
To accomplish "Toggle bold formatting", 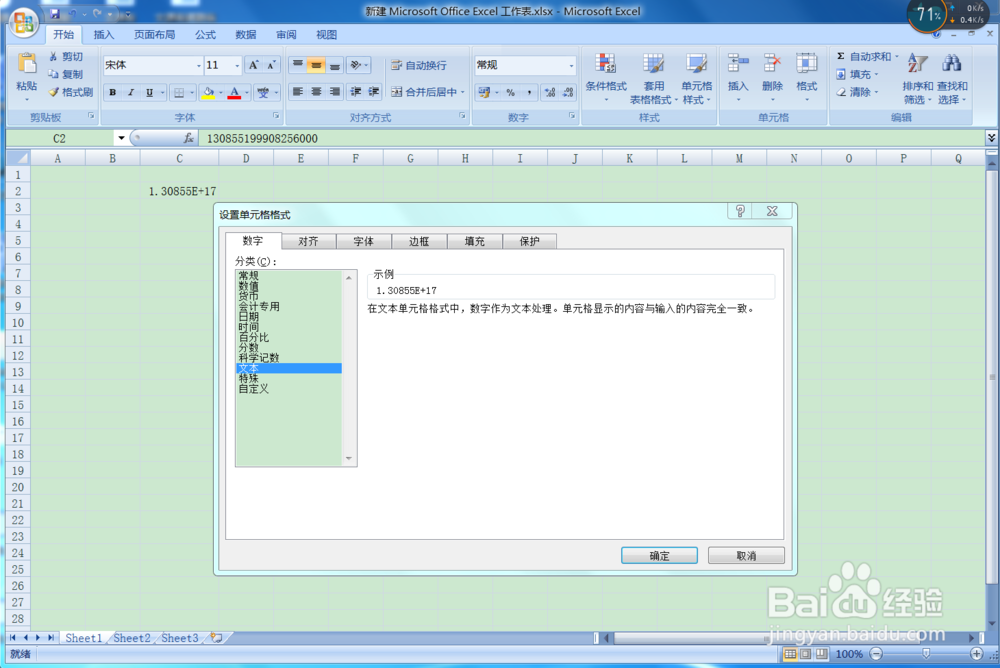I will (112, 93).
